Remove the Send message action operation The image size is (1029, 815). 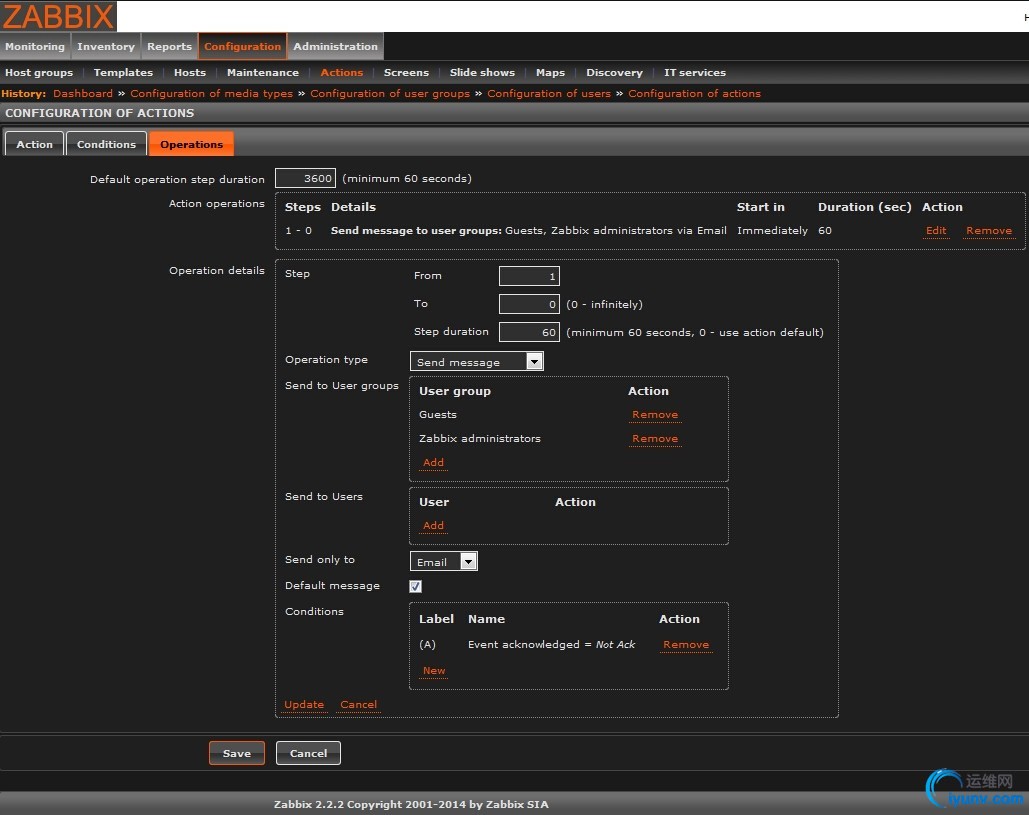click(x=988, y=230)
